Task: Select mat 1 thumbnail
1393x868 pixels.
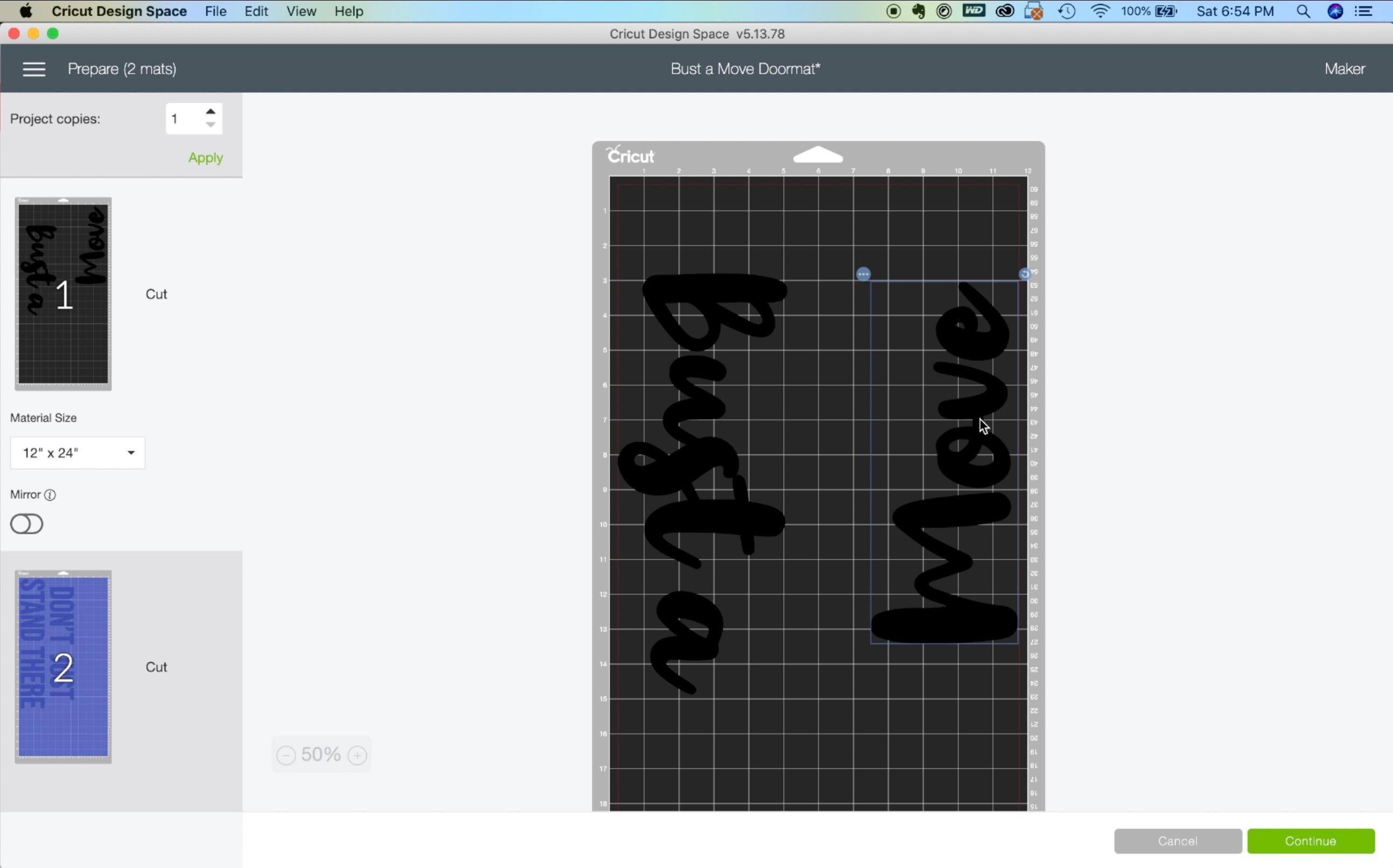Action: tap(63, 293)
